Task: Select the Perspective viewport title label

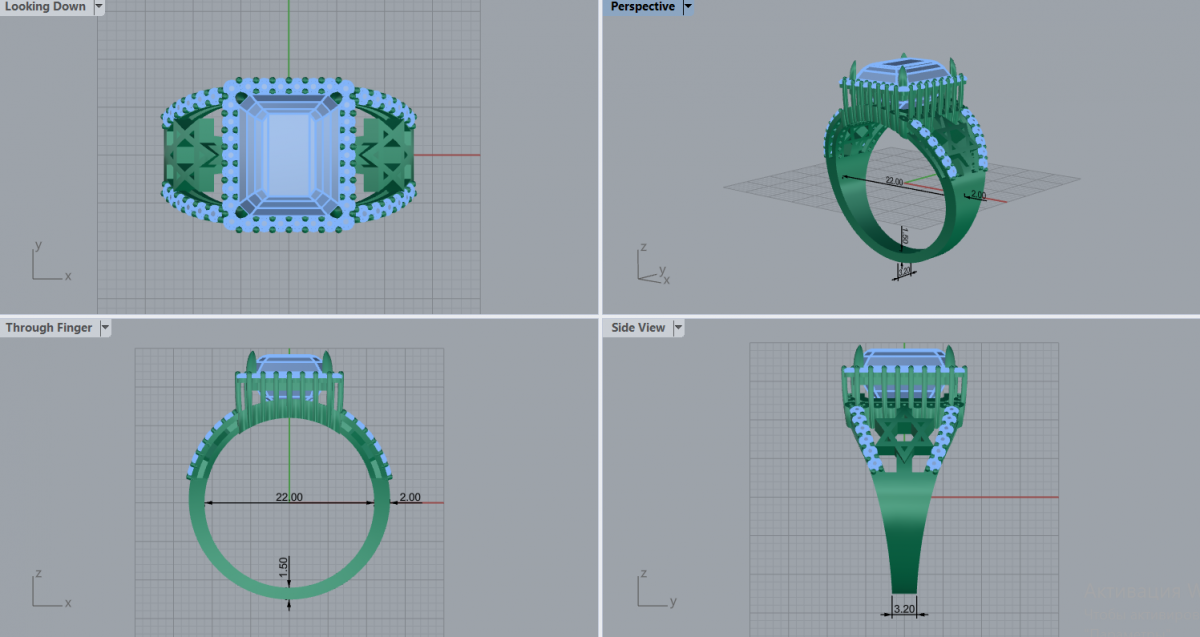Action: coord(642,7)
